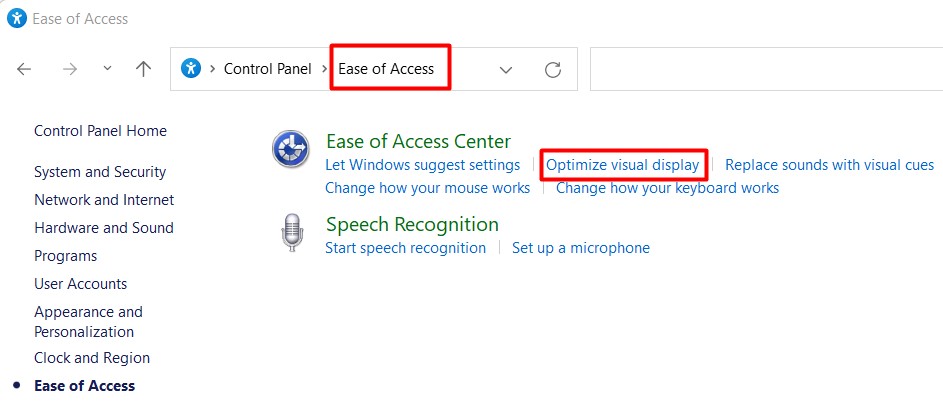Click the Ease of Access title bar icon
The height and width of the screenshot is (413, 943).
(15, 18)
